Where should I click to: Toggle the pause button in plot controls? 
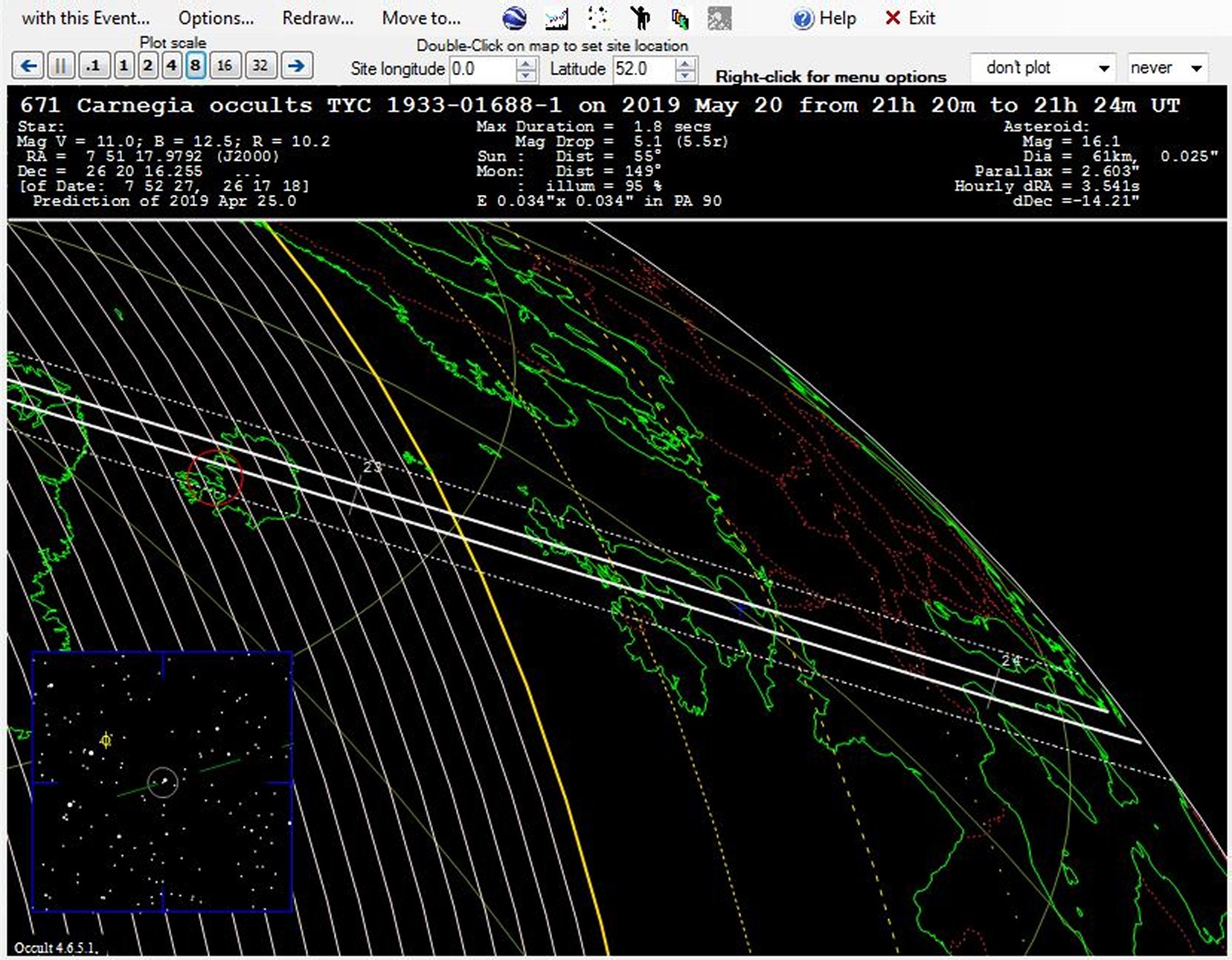pyautogui.click(x=60, y=66)
